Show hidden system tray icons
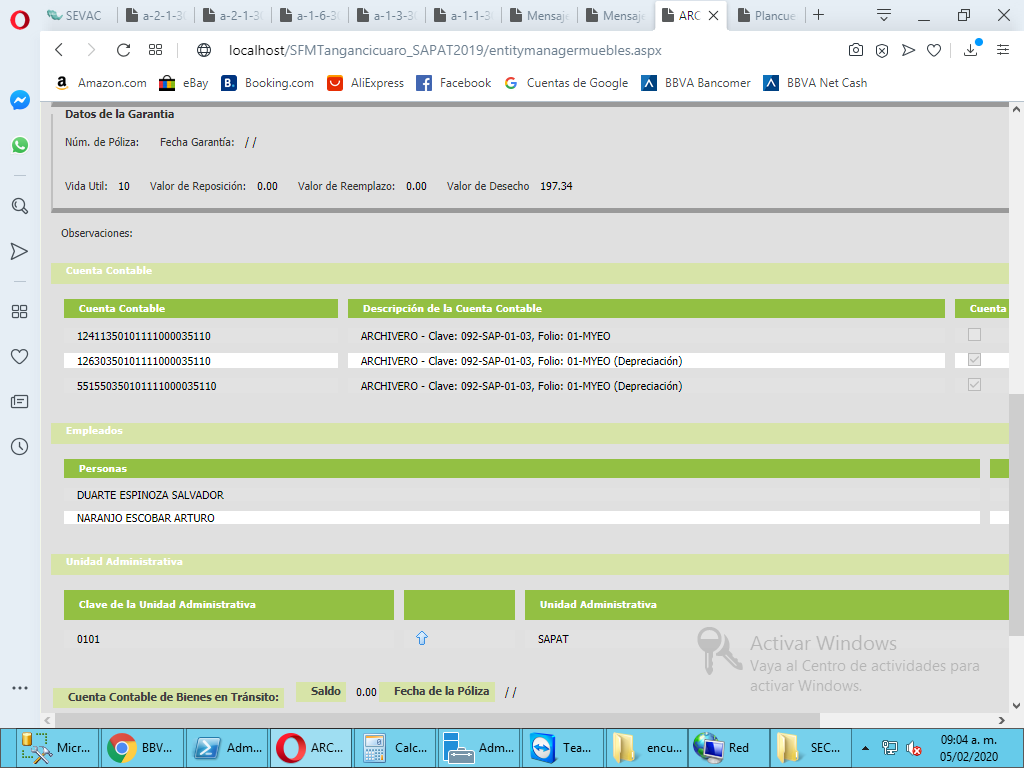The height and width of the screenshot is (768, 1024). (x=865, y=748)
